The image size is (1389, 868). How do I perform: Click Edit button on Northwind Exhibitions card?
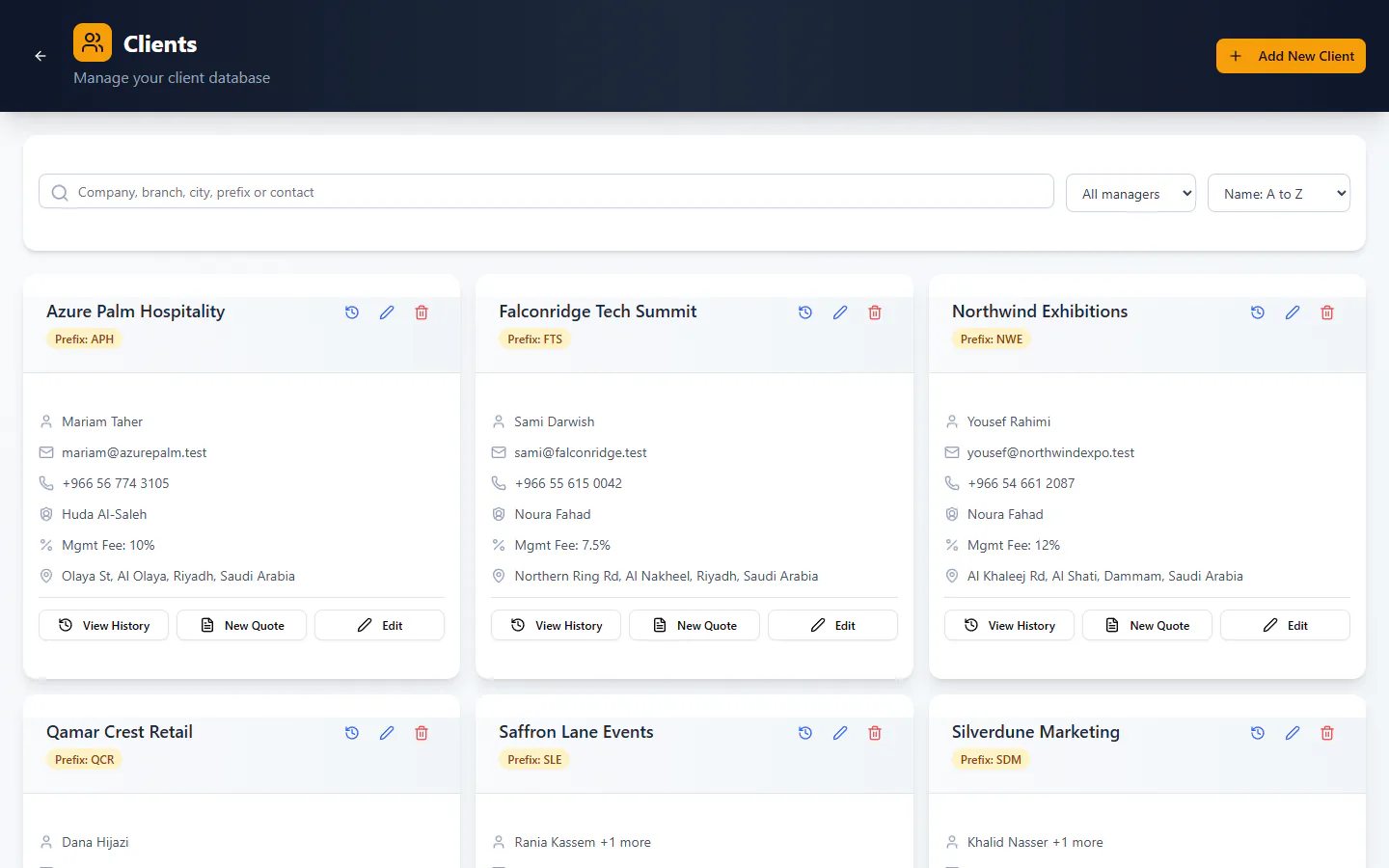[1285, 625]
